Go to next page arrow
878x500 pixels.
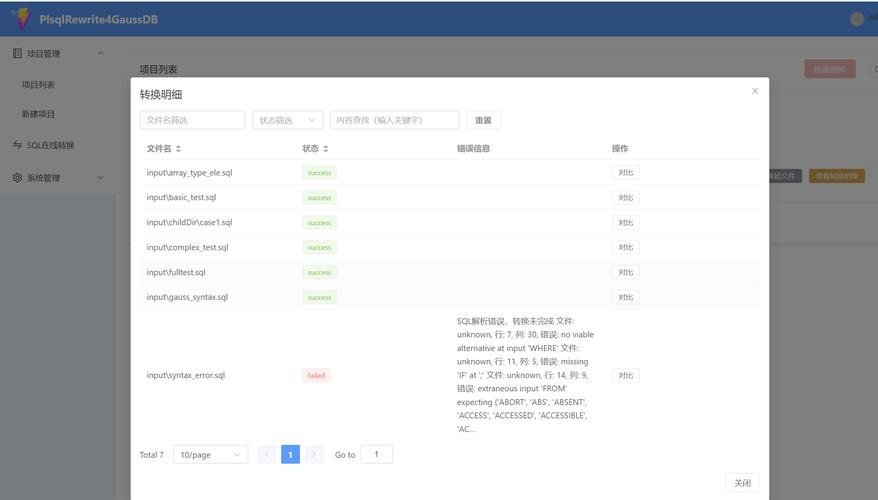(x=314, y=454)
